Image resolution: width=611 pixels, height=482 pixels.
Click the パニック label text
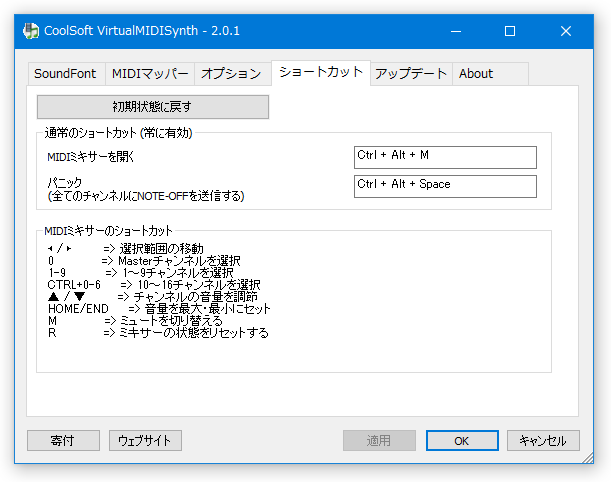65,182
